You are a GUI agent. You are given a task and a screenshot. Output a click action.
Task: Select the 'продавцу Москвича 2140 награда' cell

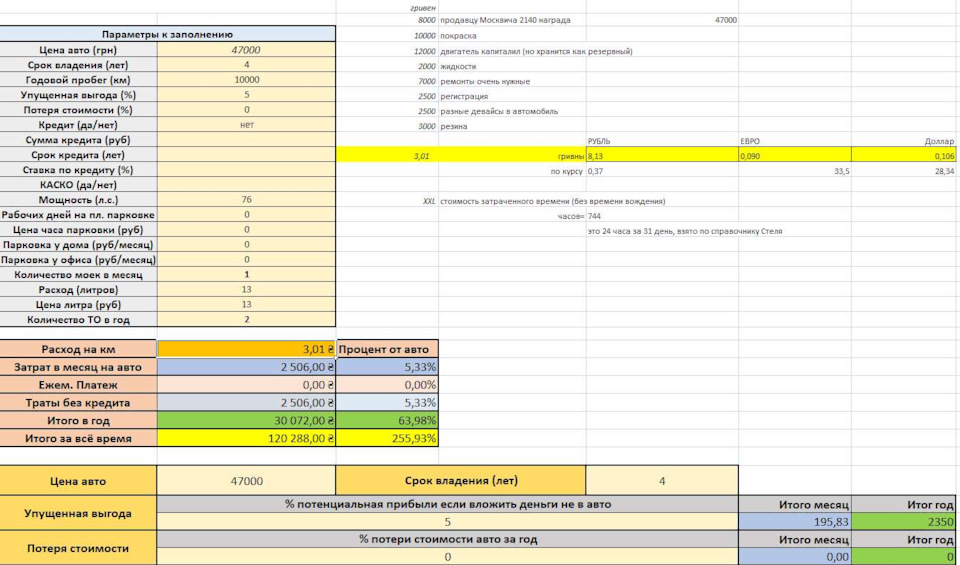(x=512, y=20)
